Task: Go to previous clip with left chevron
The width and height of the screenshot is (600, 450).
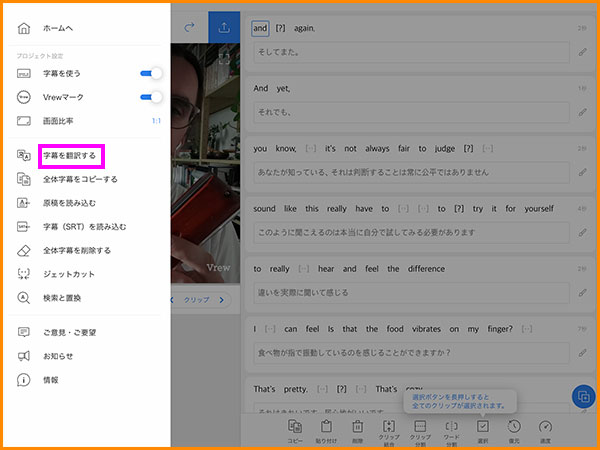Action: 173,300
